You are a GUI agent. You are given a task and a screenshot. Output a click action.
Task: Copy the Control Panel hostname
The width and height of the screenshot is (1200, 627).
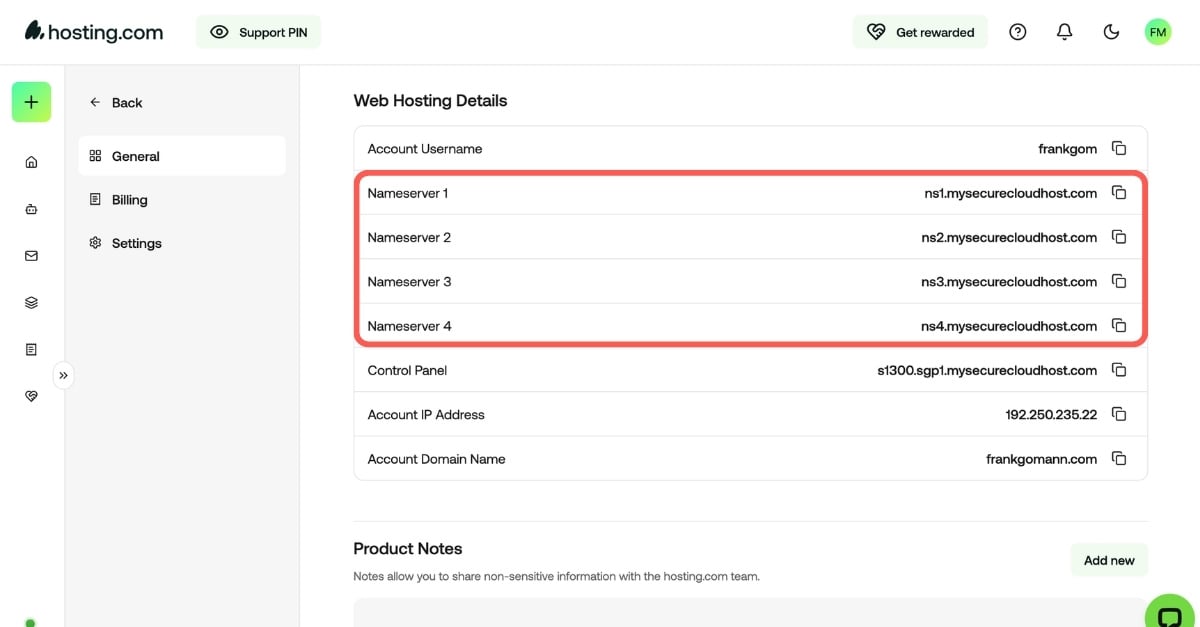pos(1119,370)
